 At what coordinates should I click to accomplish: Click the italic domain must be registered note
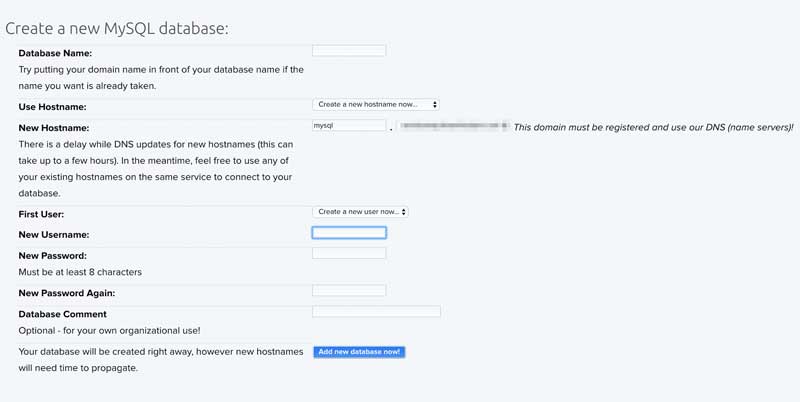[653, 128]
